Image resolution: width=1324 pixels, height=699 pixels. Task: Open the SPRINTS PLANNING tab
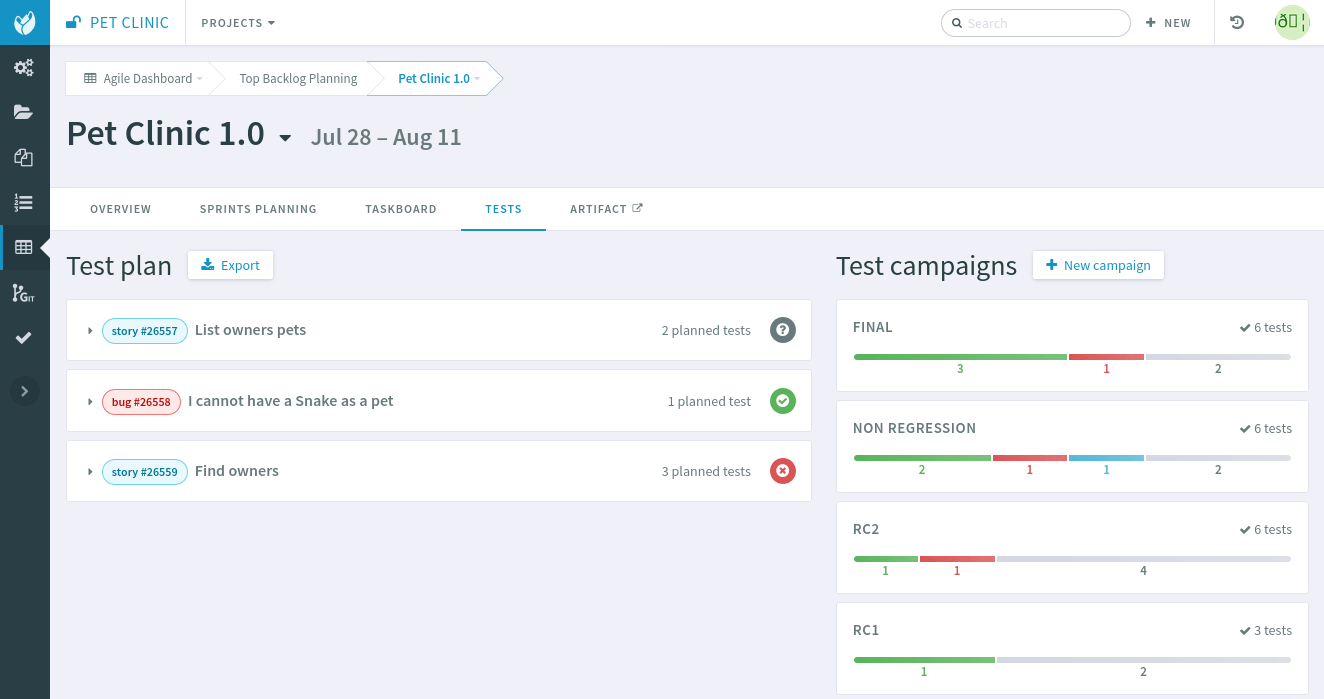pyautogui.click(x=258, y=209)
